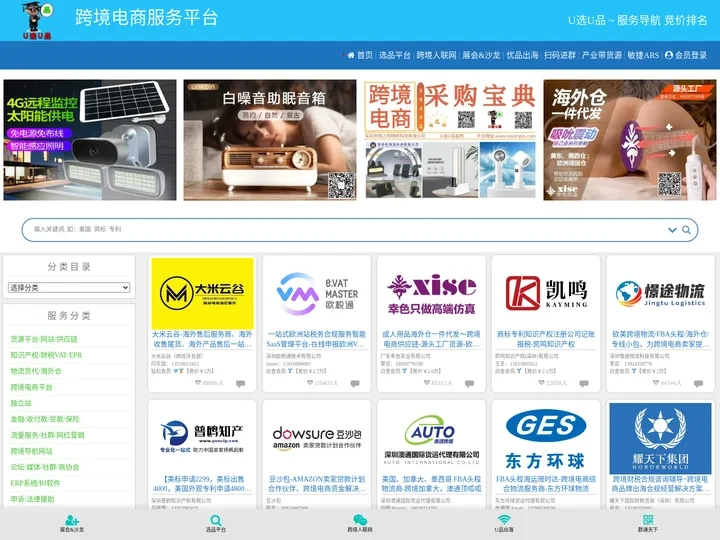This screenshot has width=720, height=540.
Task: Click the U选U品 mascot logo
Action: tap(37, 20)
